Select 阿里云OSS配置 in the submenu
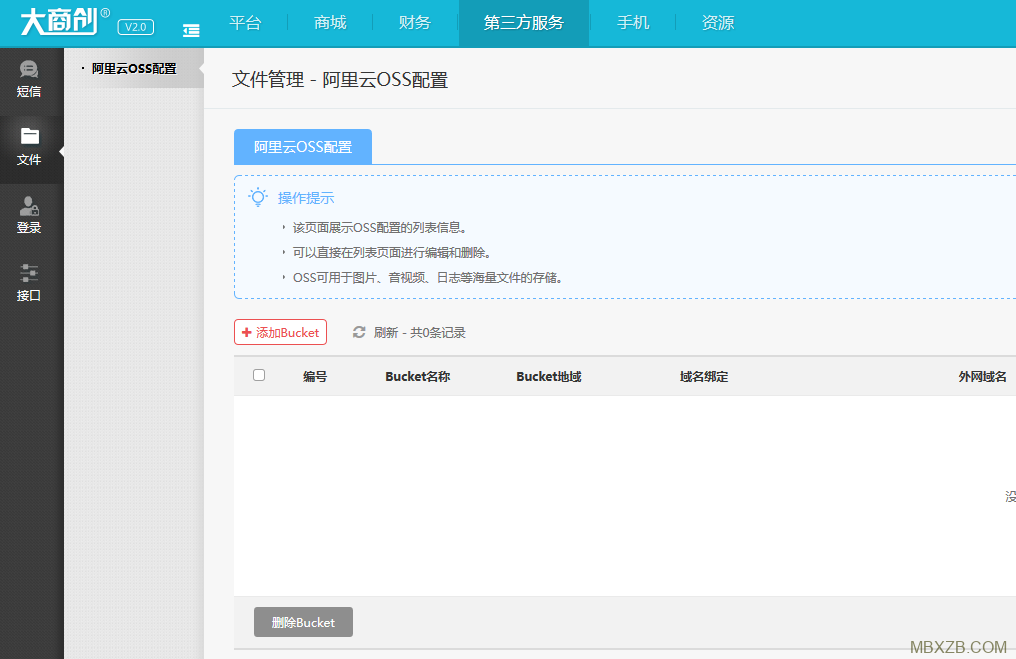Viewport: 1016px width, 659px height. (x=134, y=69)
